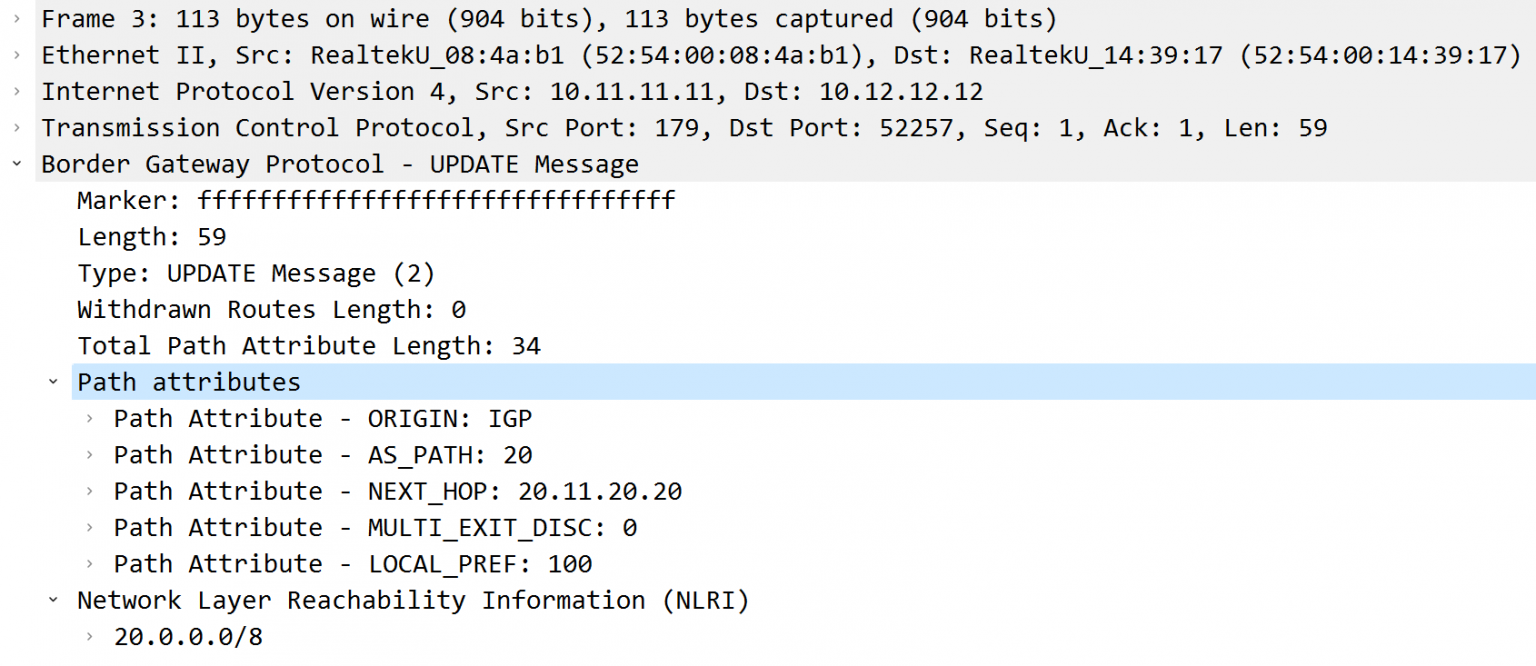
Task: Expand Path Attribute LOCAL_PREF: 100
Action: pos(90,563)
